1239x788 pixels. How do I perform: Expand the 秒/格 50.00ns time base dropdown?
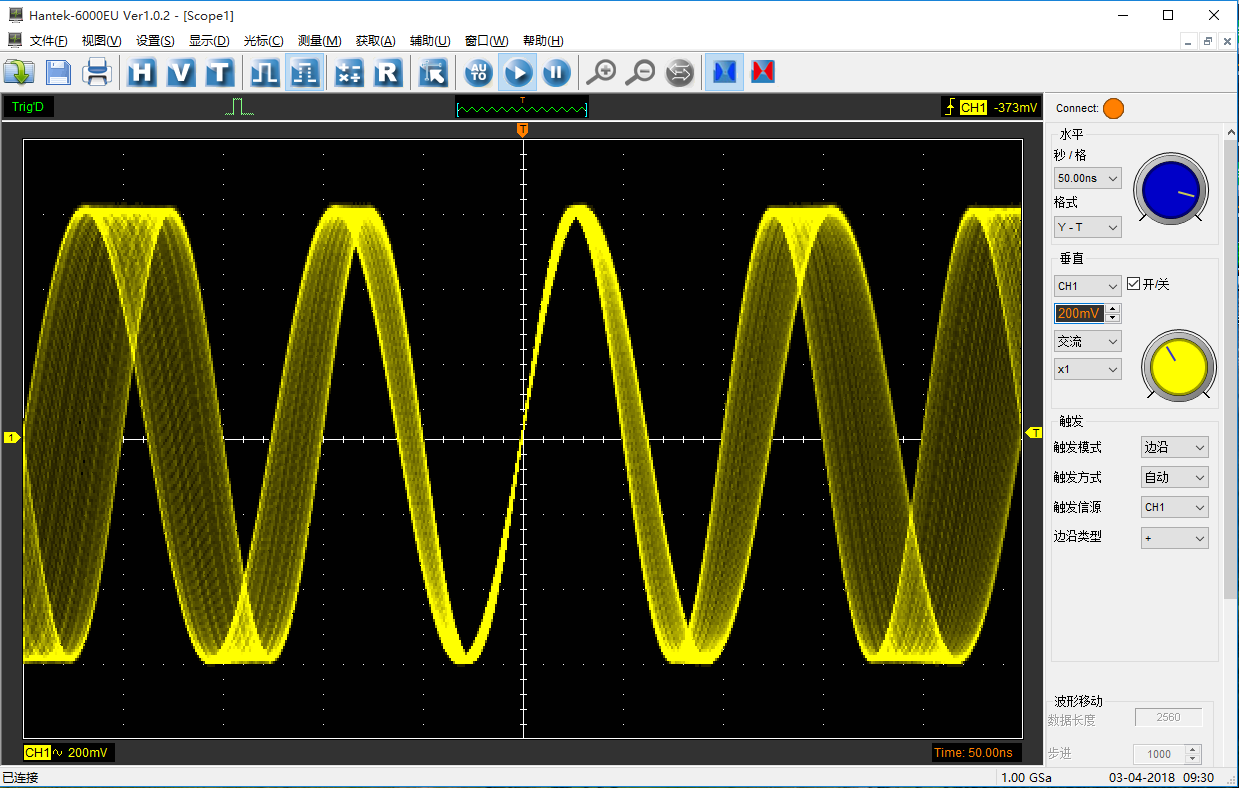click(x=1087, y=178)
